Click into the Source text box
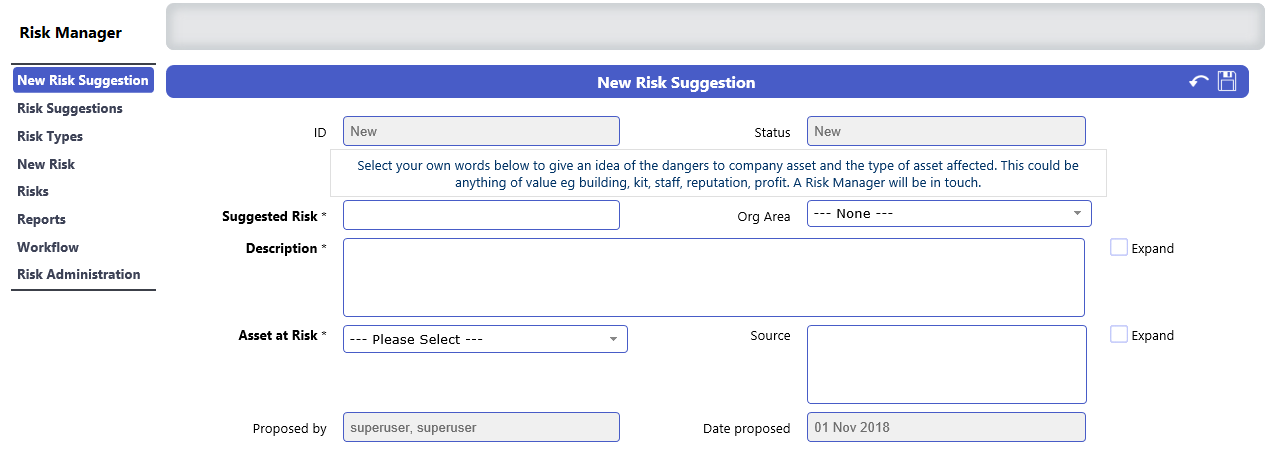This screenshot has height=454, width=1269. [x=946, y=364]
